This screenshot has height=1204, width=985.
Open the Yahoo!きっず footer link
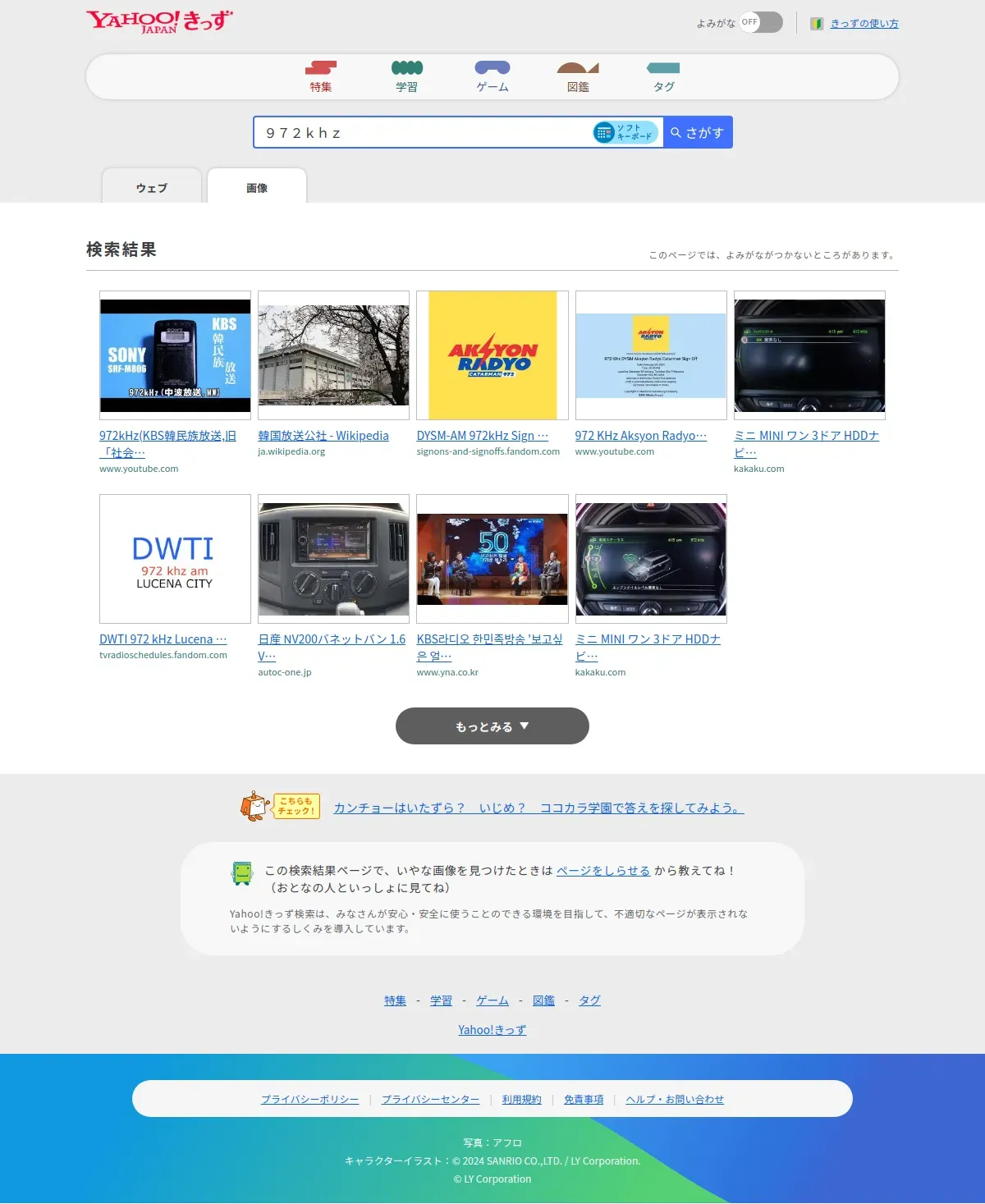[x=492, y=1030]
